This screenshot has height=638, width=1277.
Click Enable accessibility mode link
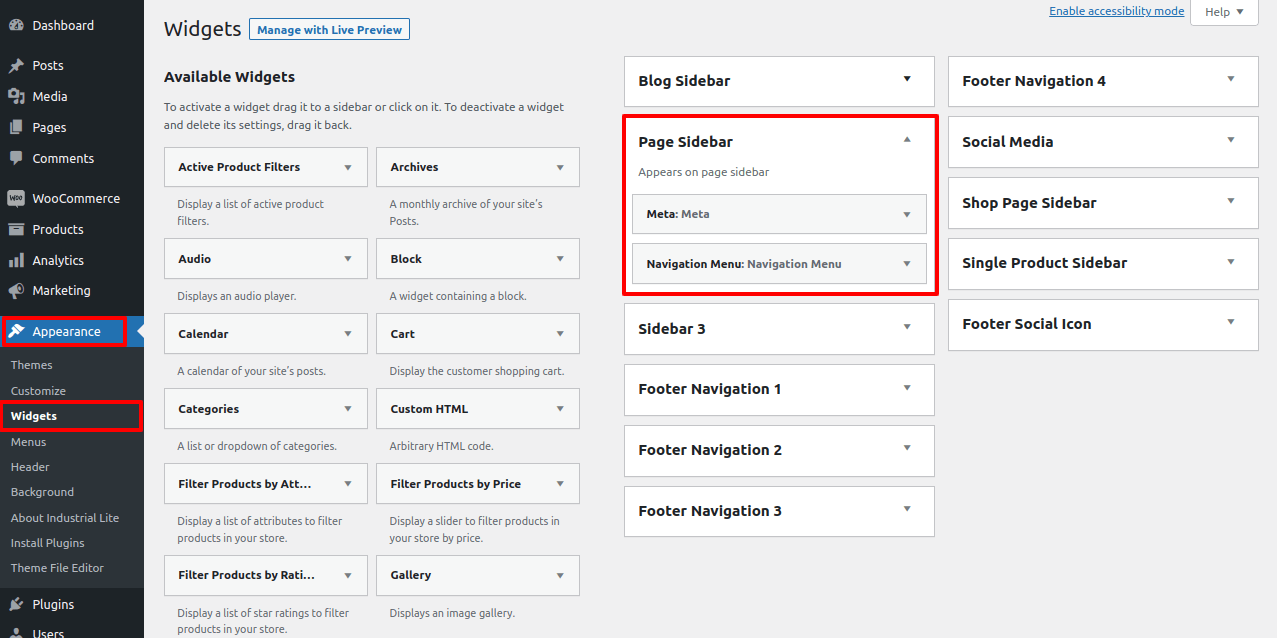tap(1116, 11)
